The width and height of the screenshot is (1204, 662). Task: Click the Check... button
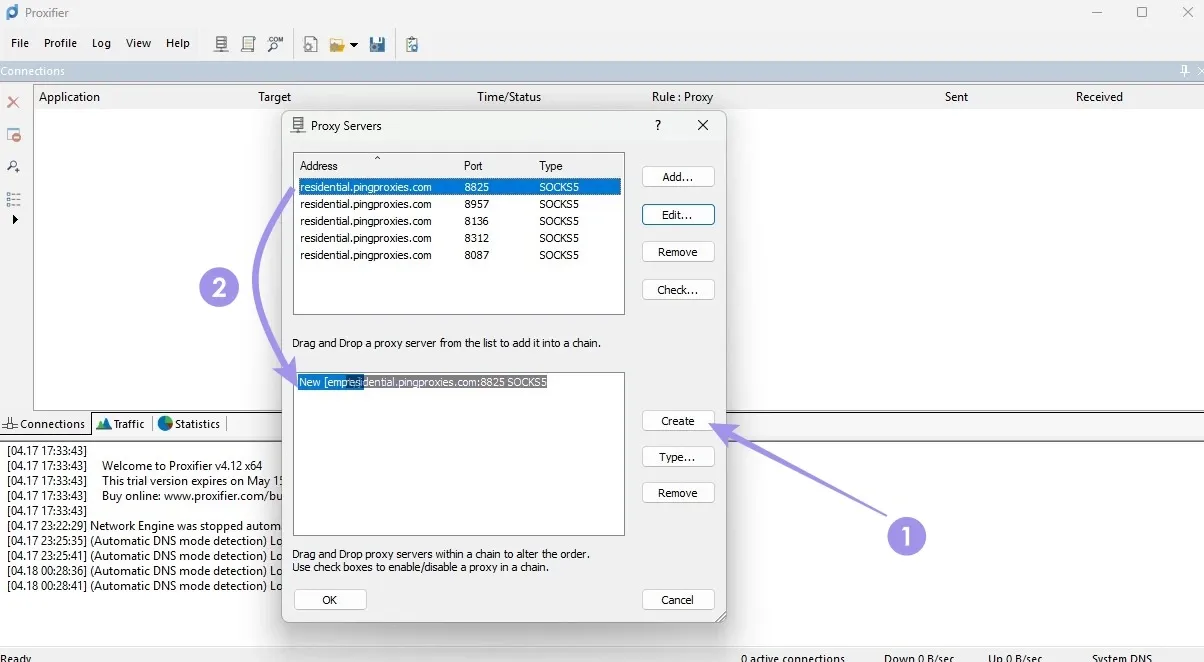coord(678,290)
